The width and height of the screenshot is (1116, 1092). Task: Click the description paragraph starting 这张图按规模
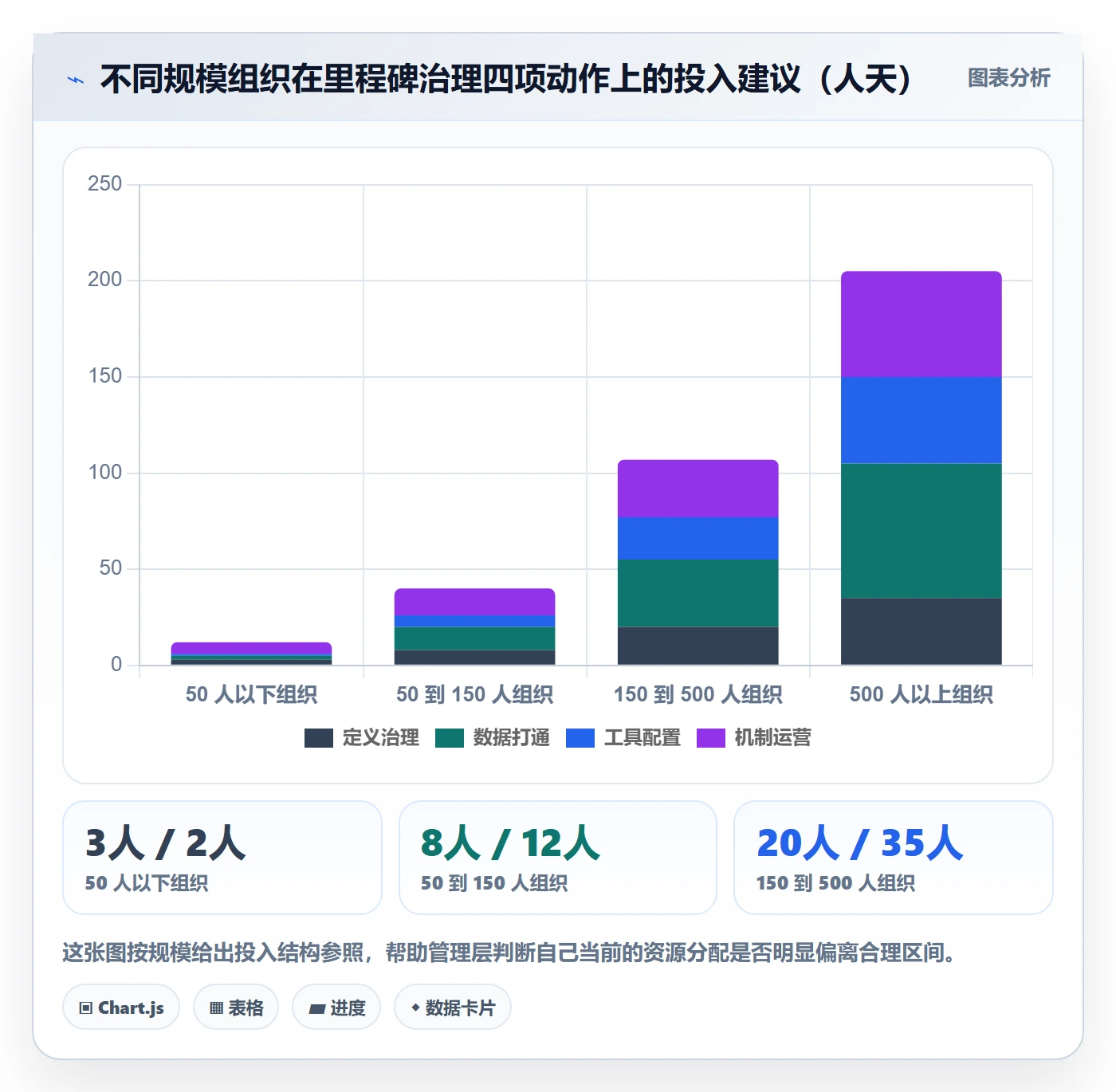(x=510, y=953)
